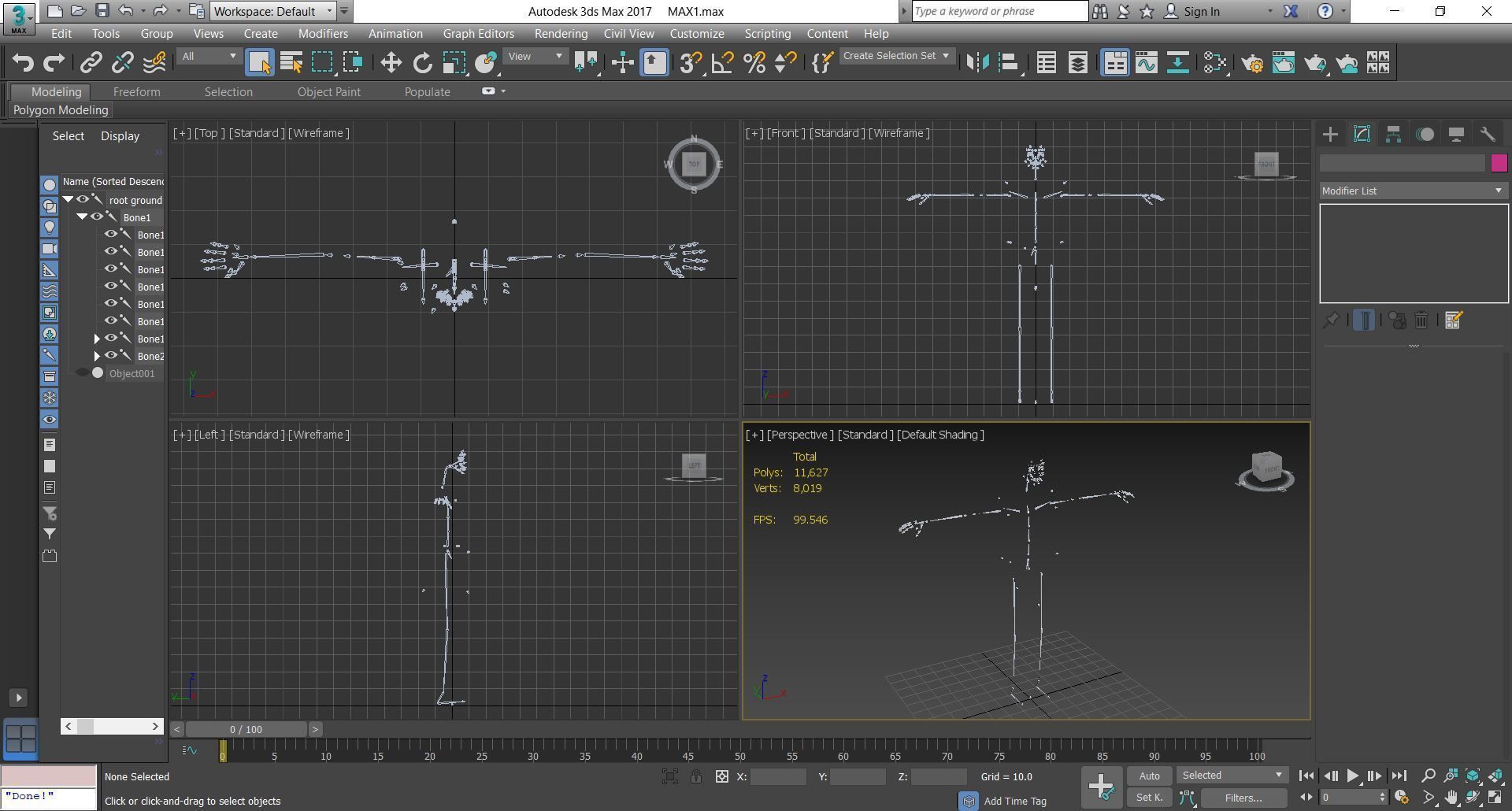Screen dimensions: 1512x811
Task: Click Bind to Space Warp icon
Action: 154,63
